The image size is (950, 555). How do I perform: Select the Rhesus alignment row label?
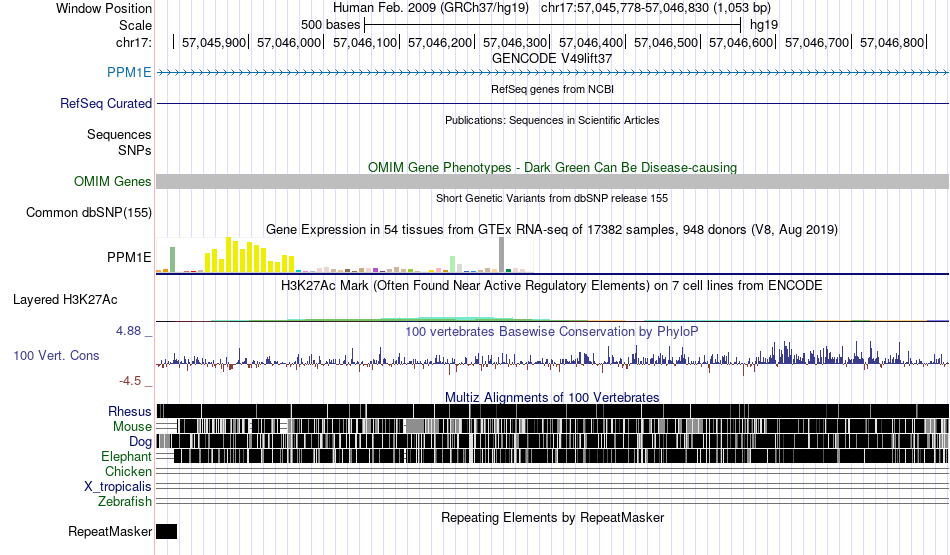click(130, 411)
